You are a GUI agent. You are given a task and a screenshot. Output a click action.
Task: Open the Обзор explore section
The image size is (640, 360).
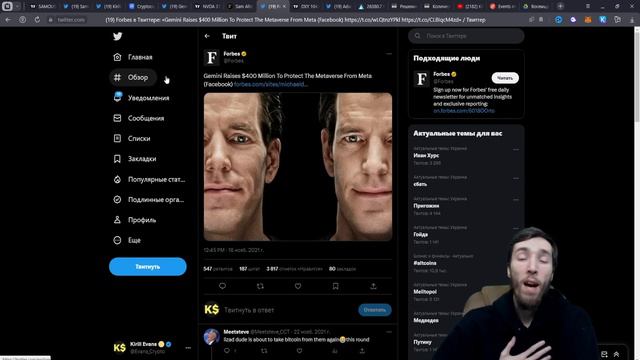(x=132, y=78)
